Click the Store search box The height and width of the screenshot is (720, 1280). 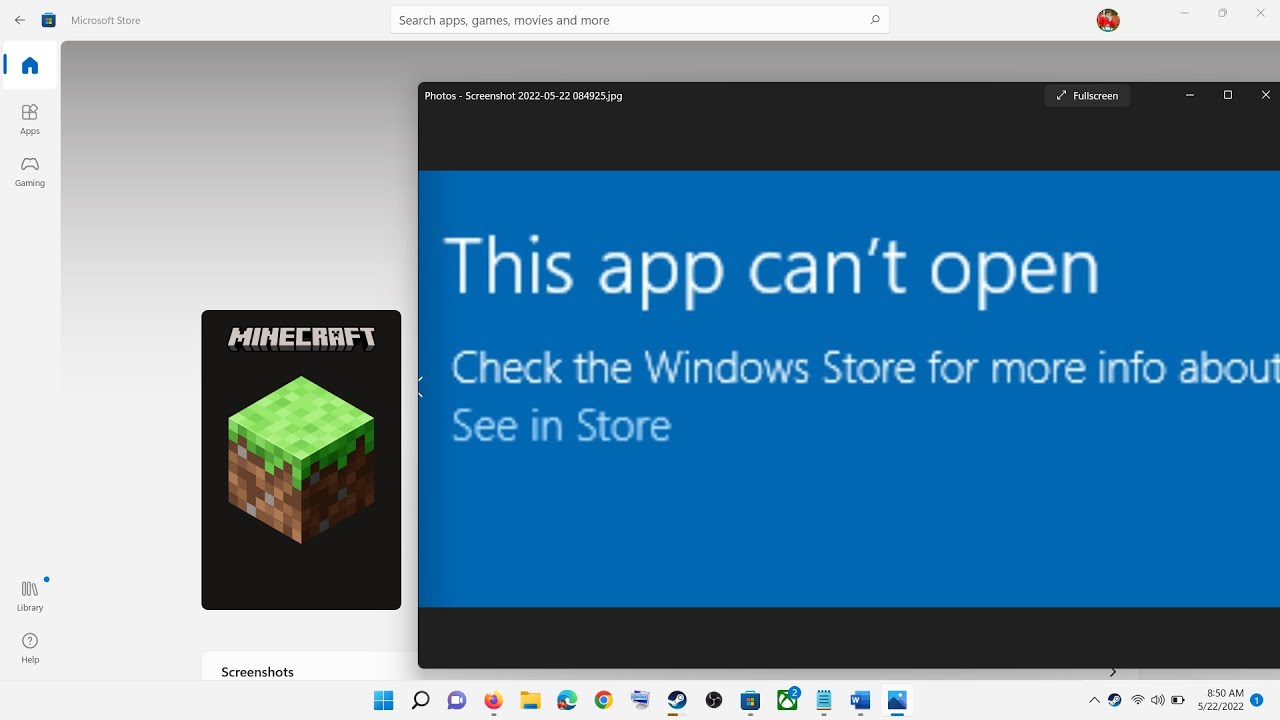pyautogui.click(x=639, y=20)
